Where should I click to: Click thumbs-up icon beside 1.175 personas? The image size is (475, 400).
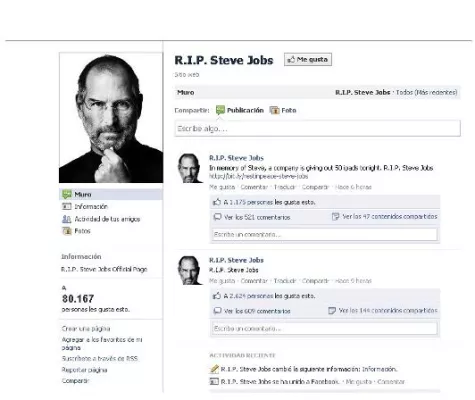217,202
